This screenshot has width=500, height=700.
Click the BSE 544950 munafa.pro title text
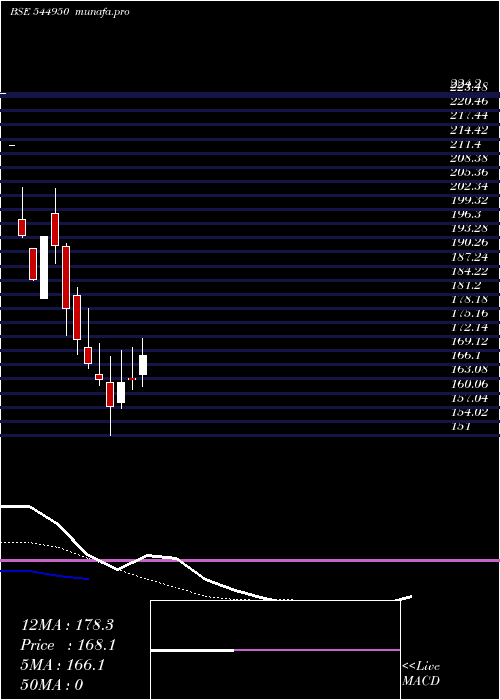(70, 12)
